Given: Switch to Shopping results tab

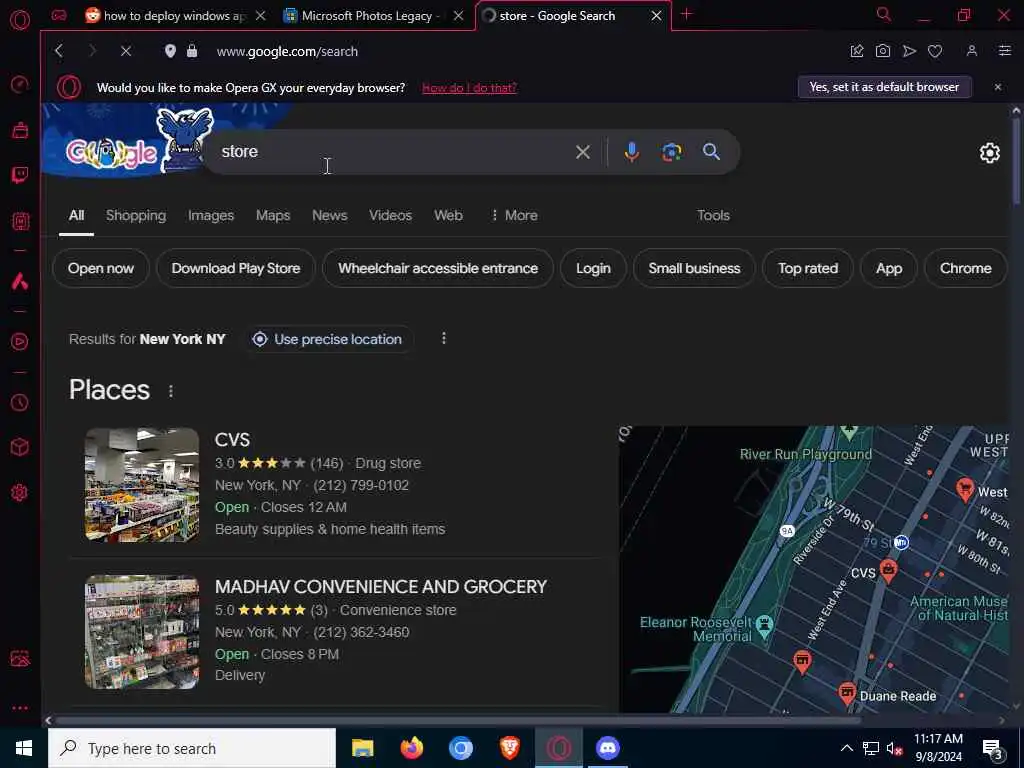Looking at the screenshot, I should tap(136, 216).
